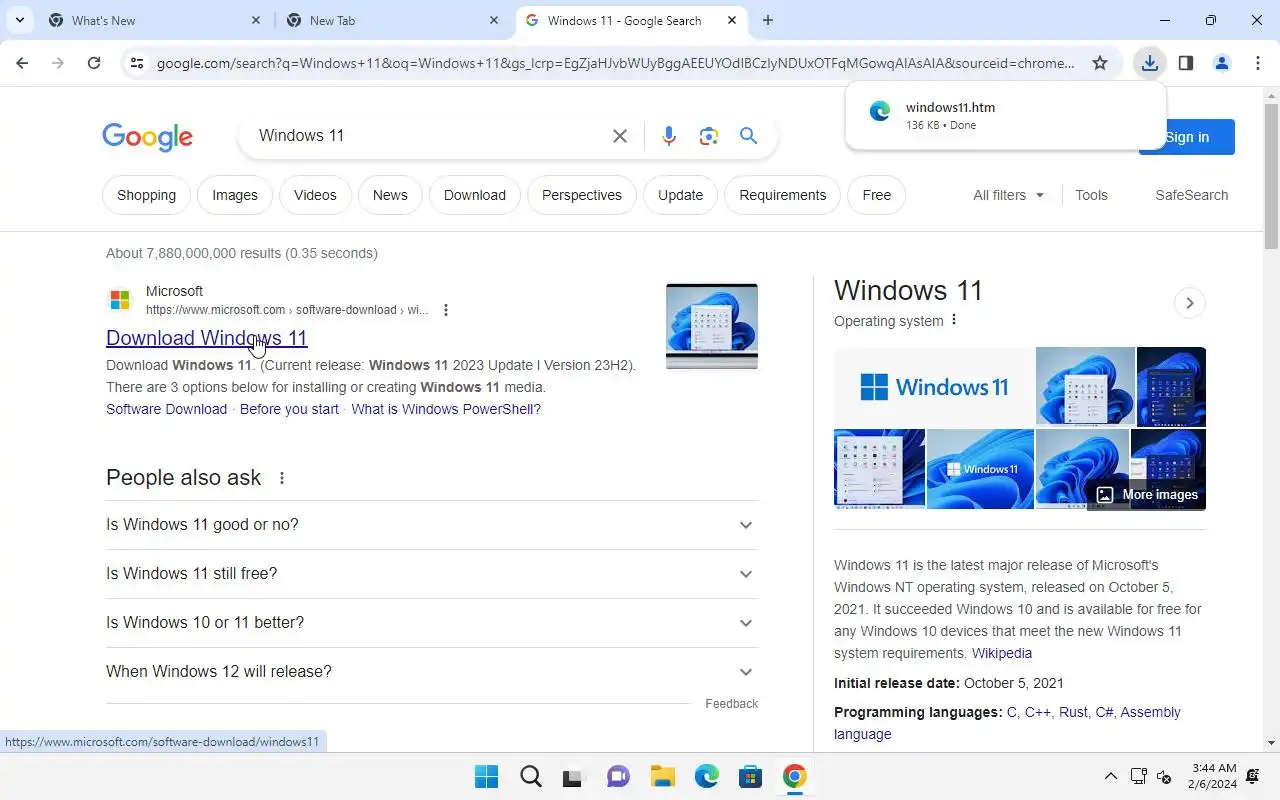The width and height of the screenshot is (1280, 800).
Task: Bookmark this page with the star icon
Action: click(x=1100, y=63)
